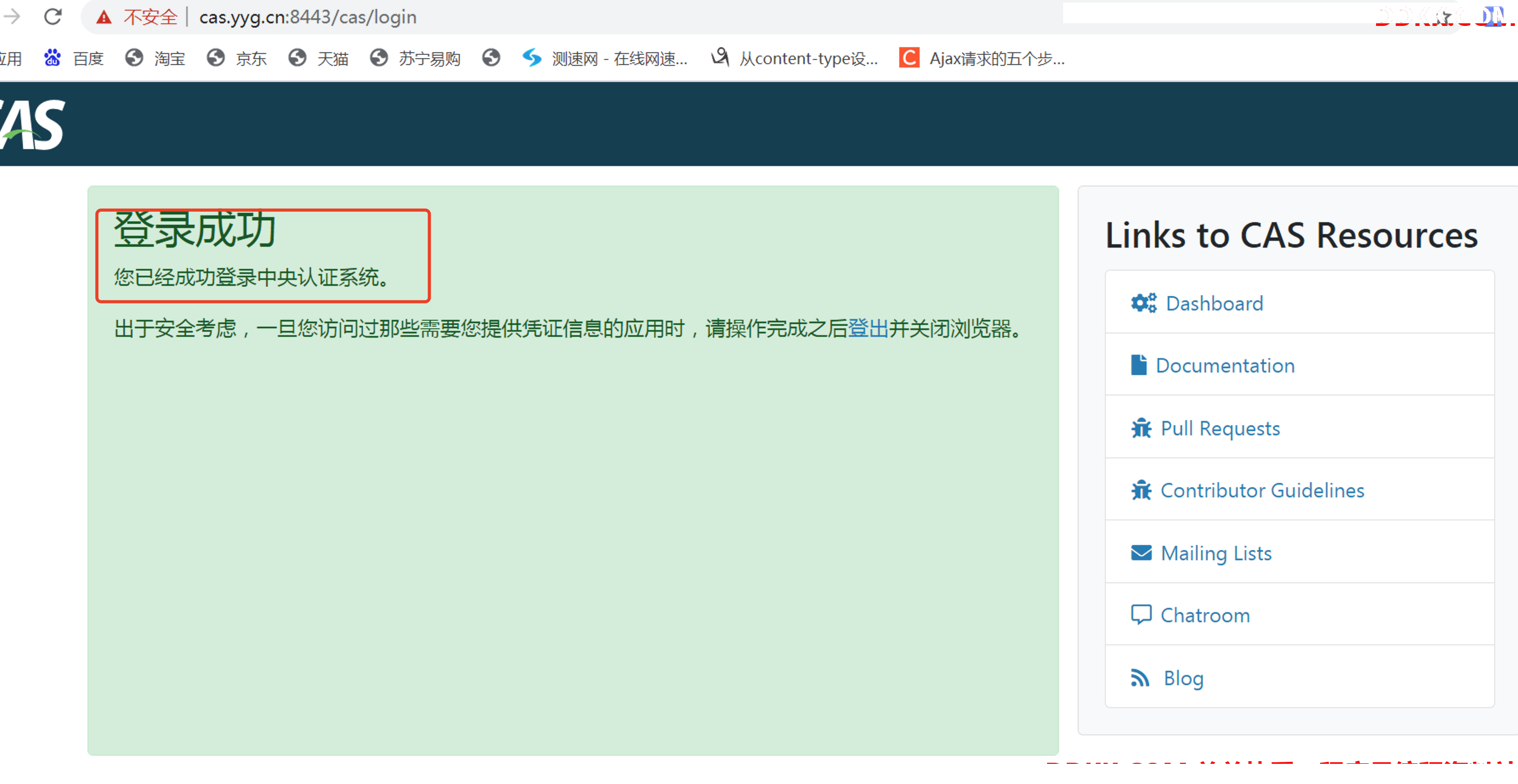
Task: Click the blue 测速网 bookmark icon
Action: pyautogui.click(x=532, y=57)
